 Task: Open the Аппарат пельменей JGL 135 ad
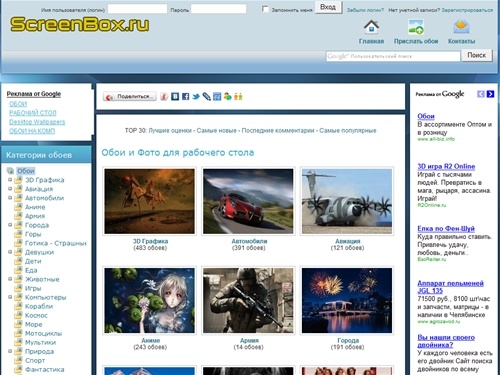coord(450,287)
